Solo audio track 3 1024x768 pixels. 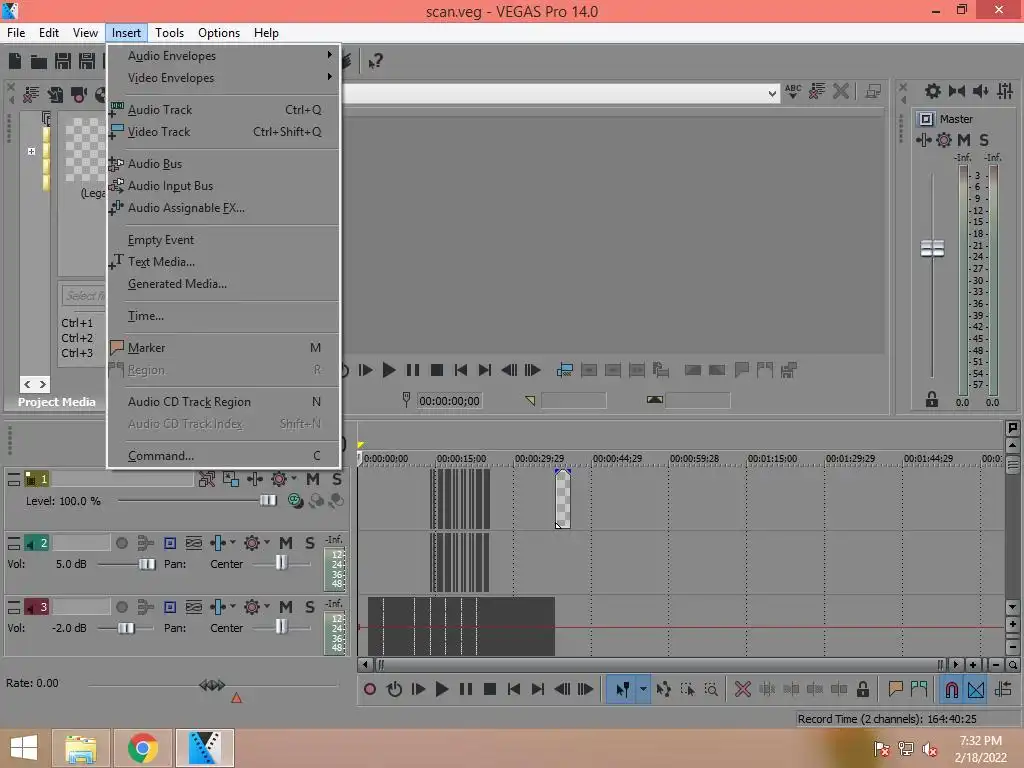(310, 607)
